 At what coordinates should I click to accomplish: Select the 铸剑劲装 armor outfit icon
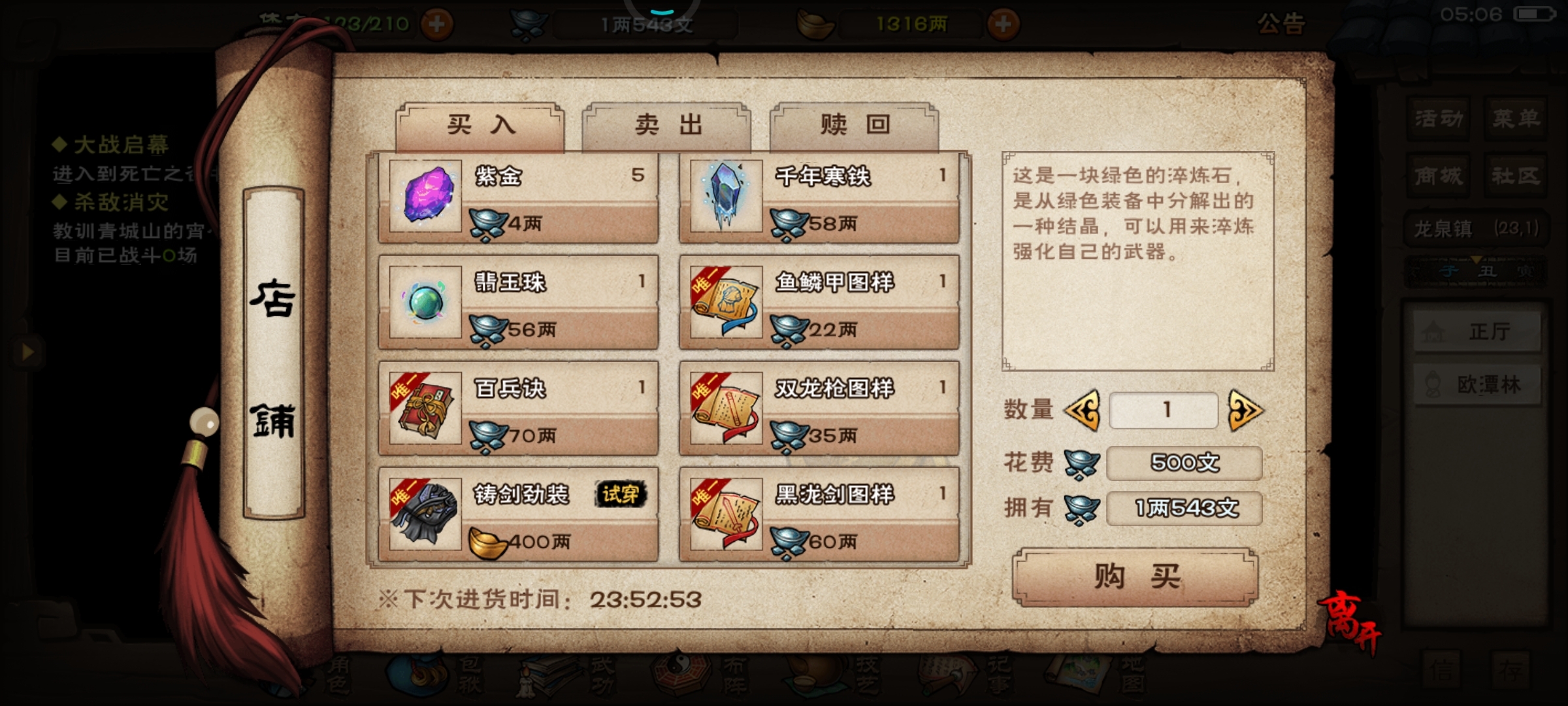pyautogui.click(x=425, y=514)
